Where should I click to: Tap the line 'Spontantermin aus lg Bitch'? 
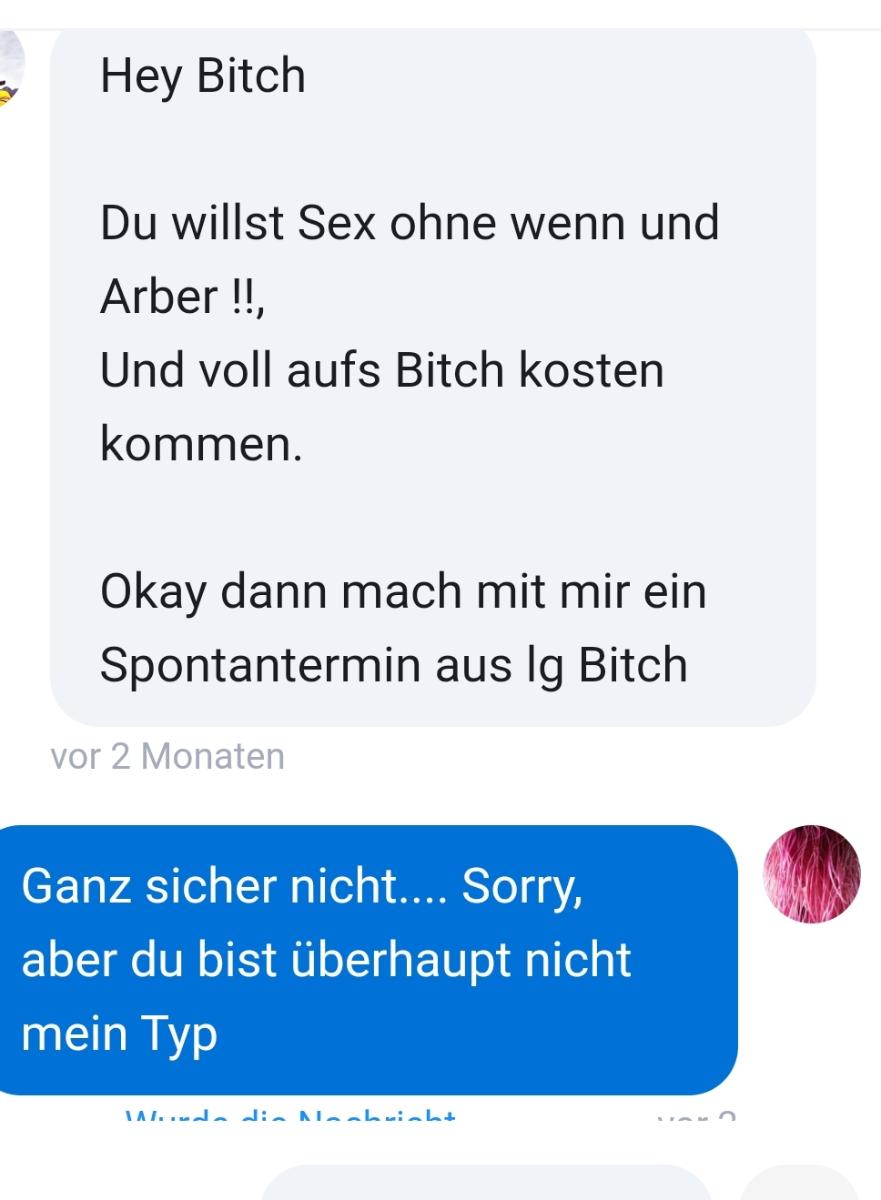394,665
